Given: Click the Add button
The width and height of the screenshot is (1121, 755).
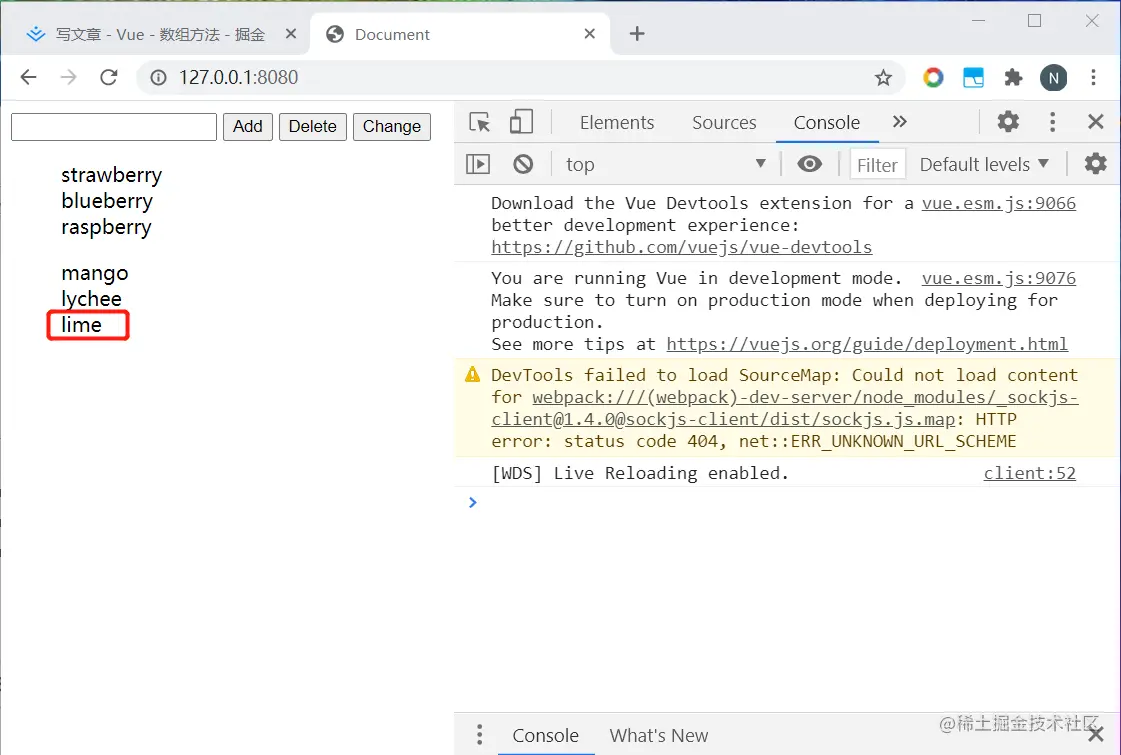Looking at the screenshot, I should (247, 127).
